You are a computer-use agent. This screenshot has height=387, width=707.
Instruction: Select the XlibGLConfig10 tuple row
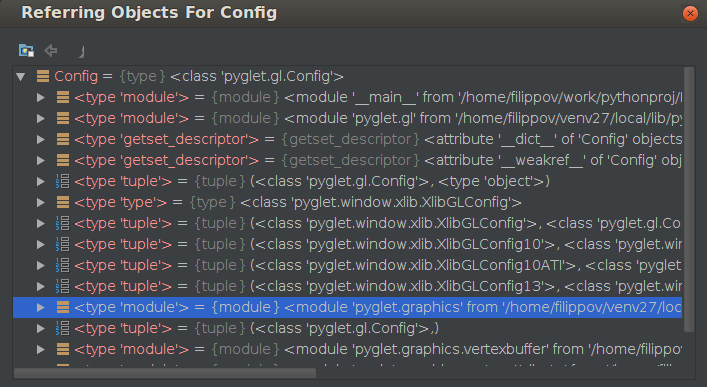tap(347, 244)
